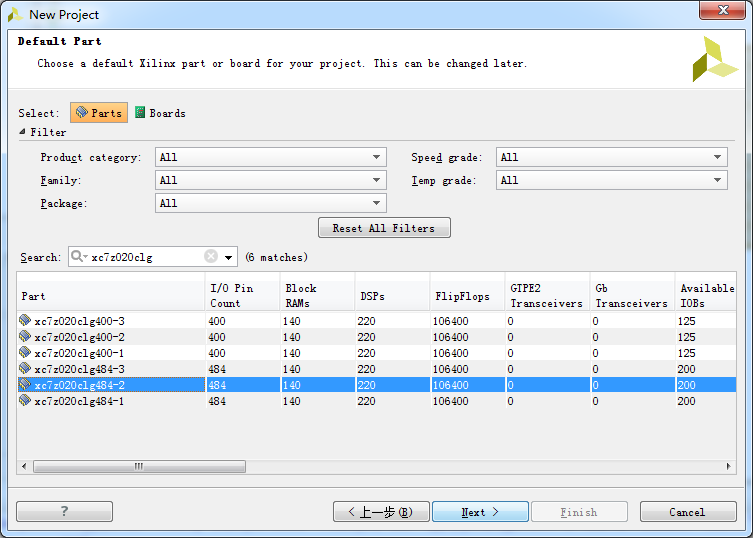This screenshot has width=753, height=538.
Task: Close the New Project window
Action: tap(722, 10)
